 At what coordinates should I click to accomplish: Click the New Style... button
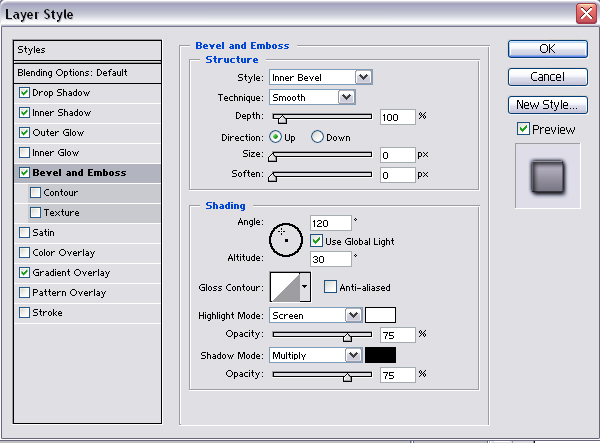545,105
